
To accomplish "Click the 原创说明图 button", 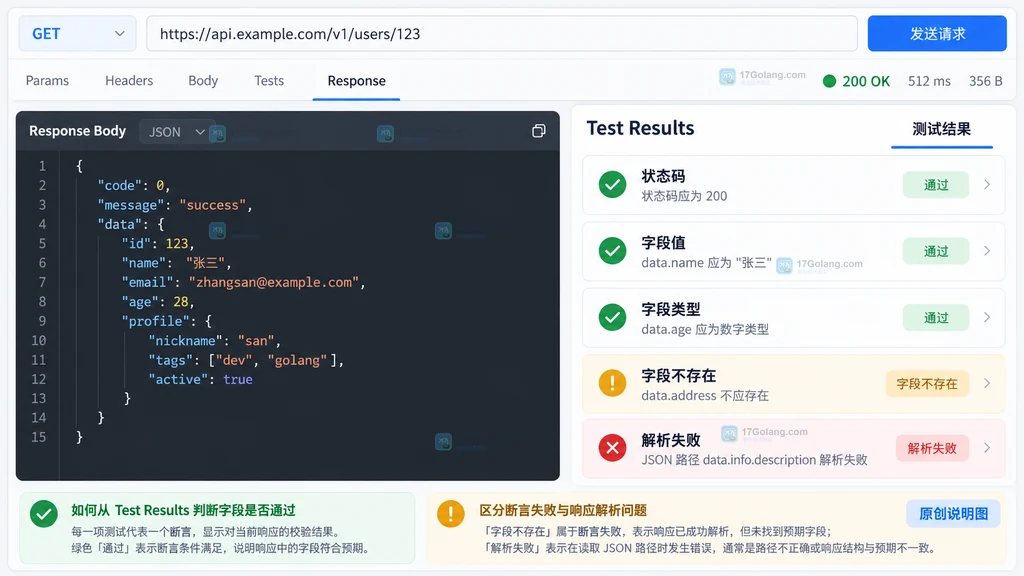I will 953,514.
